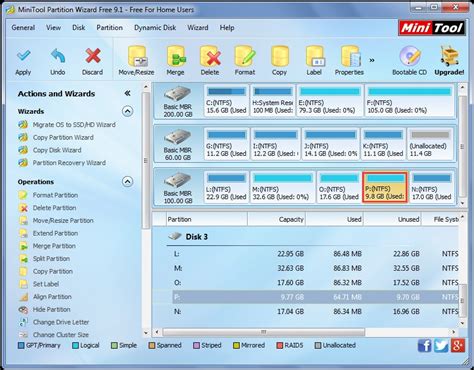This screenshot has height=370, width=474.
Task: Sort by the Capacity column header
Action: click(276, 219)
